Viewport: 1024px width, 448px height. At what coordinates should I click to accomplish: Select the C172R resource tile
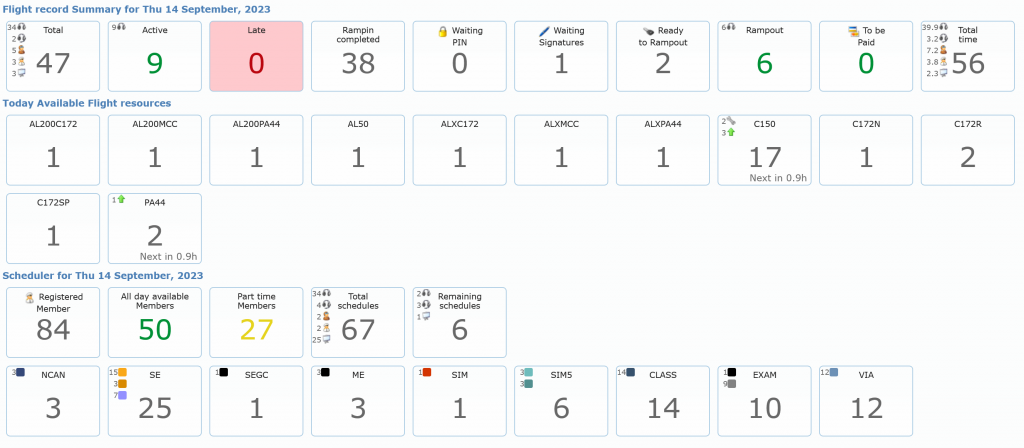point(968,148)
